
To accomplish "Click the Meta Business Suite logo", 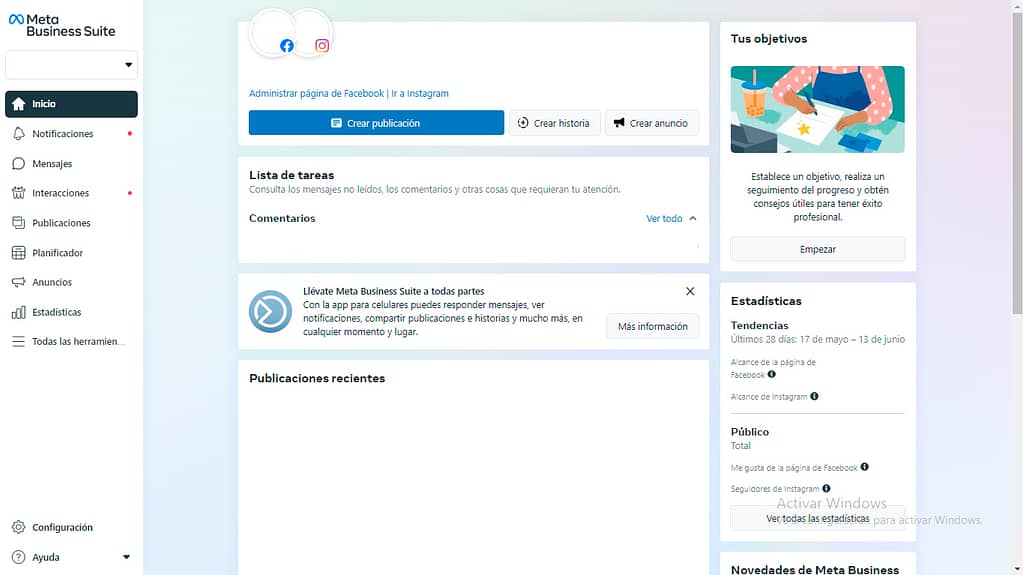I will [62, 25].
